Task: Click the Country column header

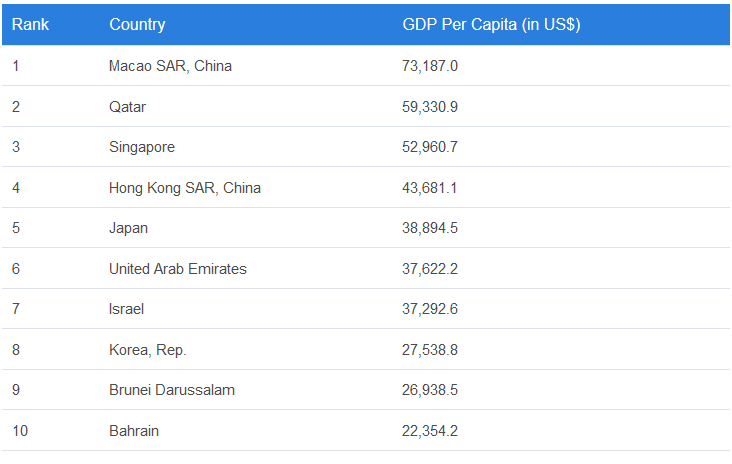Action: pyautogui.click(x=137, y=24)
